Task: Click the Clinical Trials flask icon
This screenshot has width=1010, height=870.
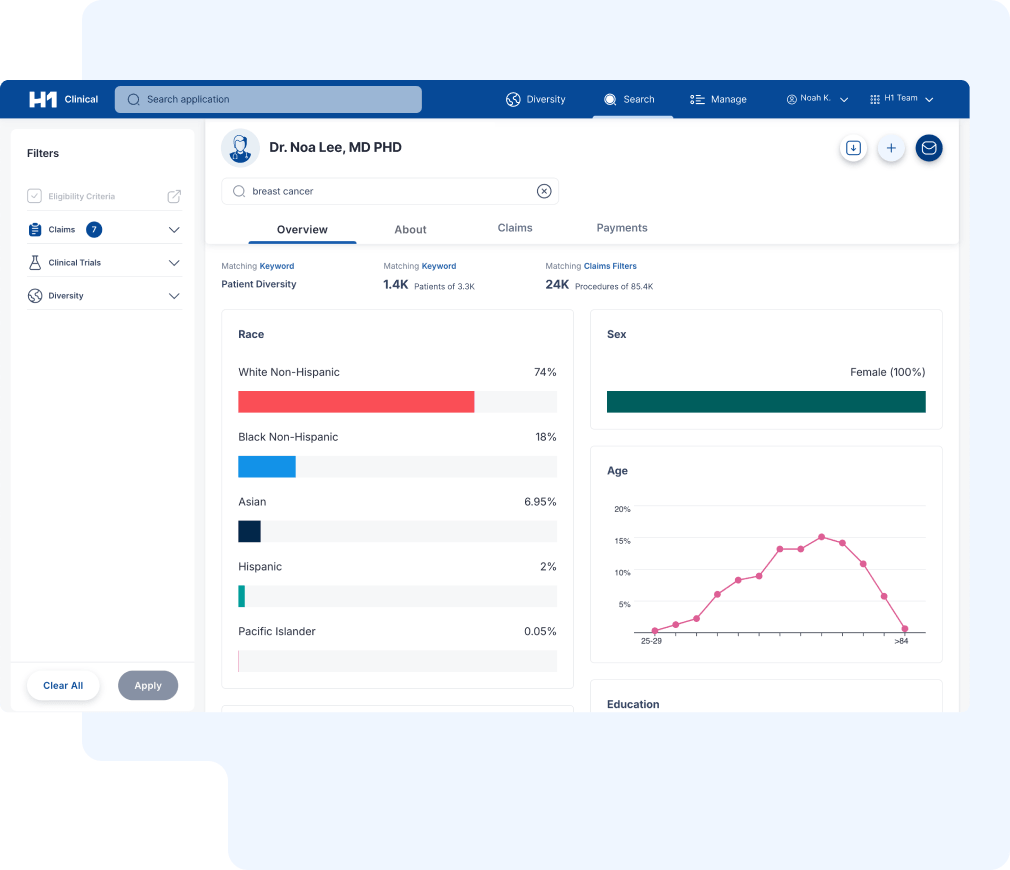Action: tap(35, 263)
